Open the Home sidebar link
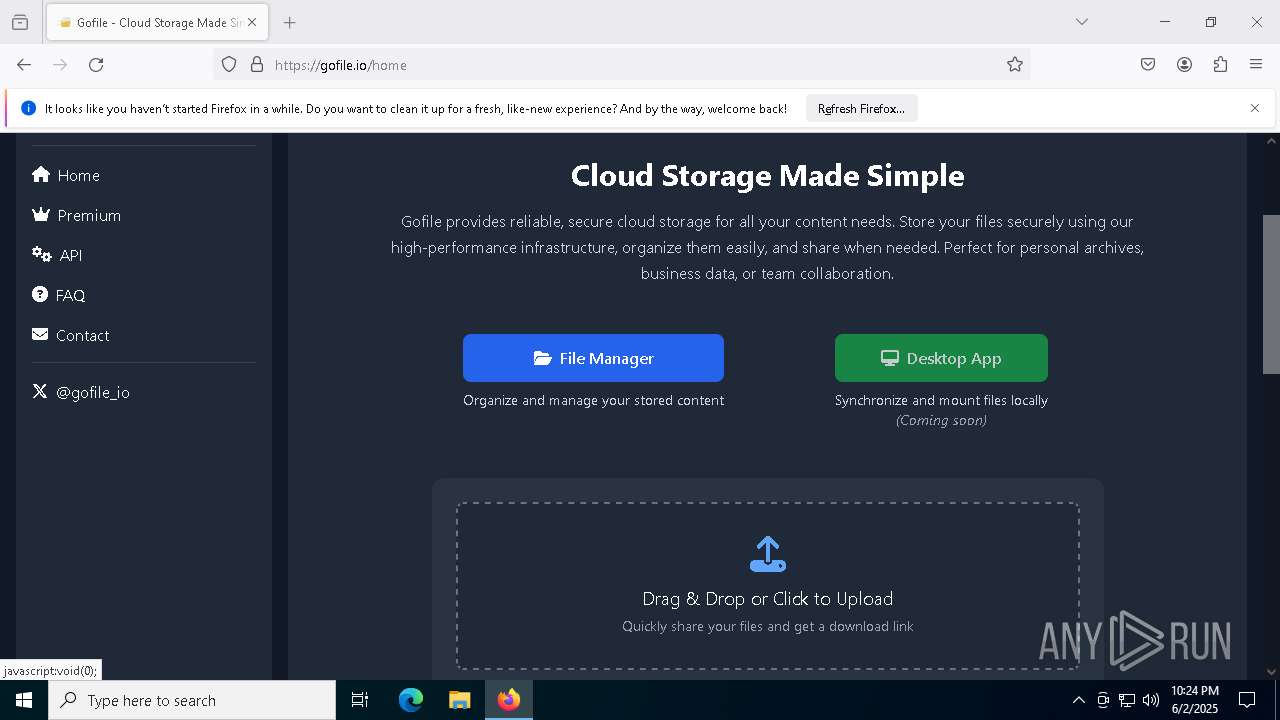Image resolution: width=1280 pixels, height=720 pixels. click(x=66, y=175)
